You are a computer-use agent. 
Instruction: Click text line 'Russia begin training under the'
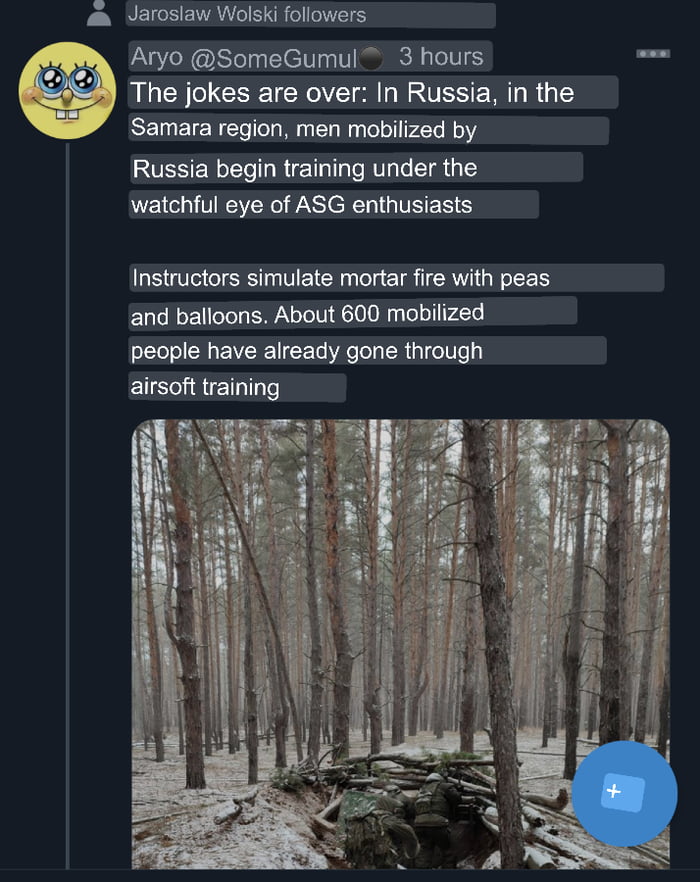click(304, 168)
